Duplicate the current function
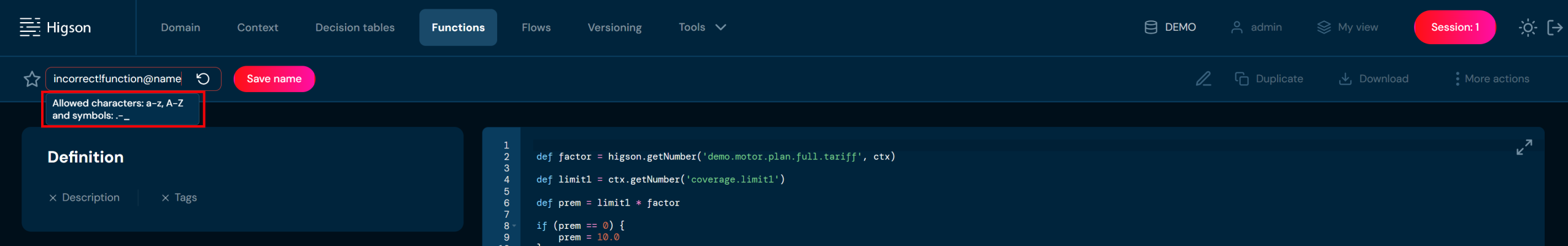This screenshot has height=246, width=1568. point(1269,79)
